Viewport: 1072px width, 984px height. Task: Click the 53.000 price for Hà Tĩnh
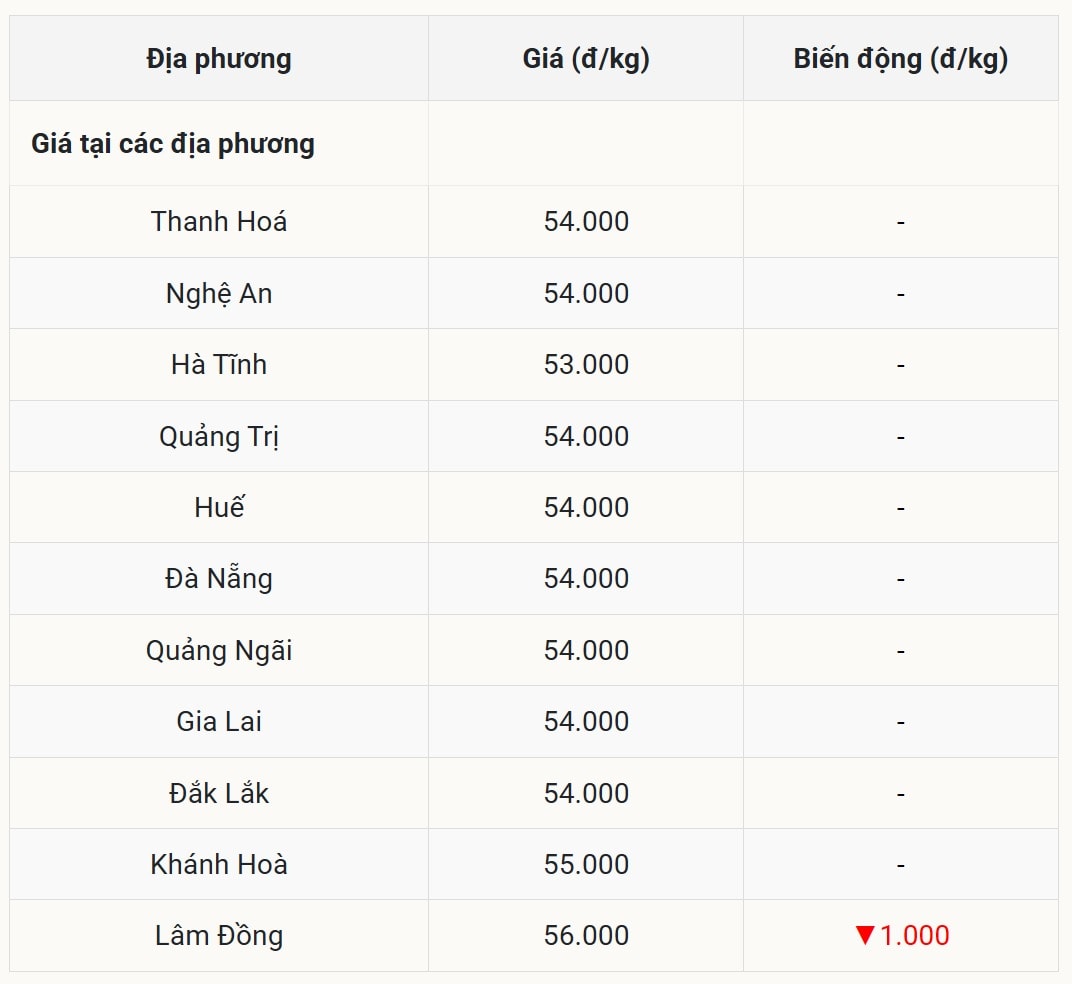(586, 364)
